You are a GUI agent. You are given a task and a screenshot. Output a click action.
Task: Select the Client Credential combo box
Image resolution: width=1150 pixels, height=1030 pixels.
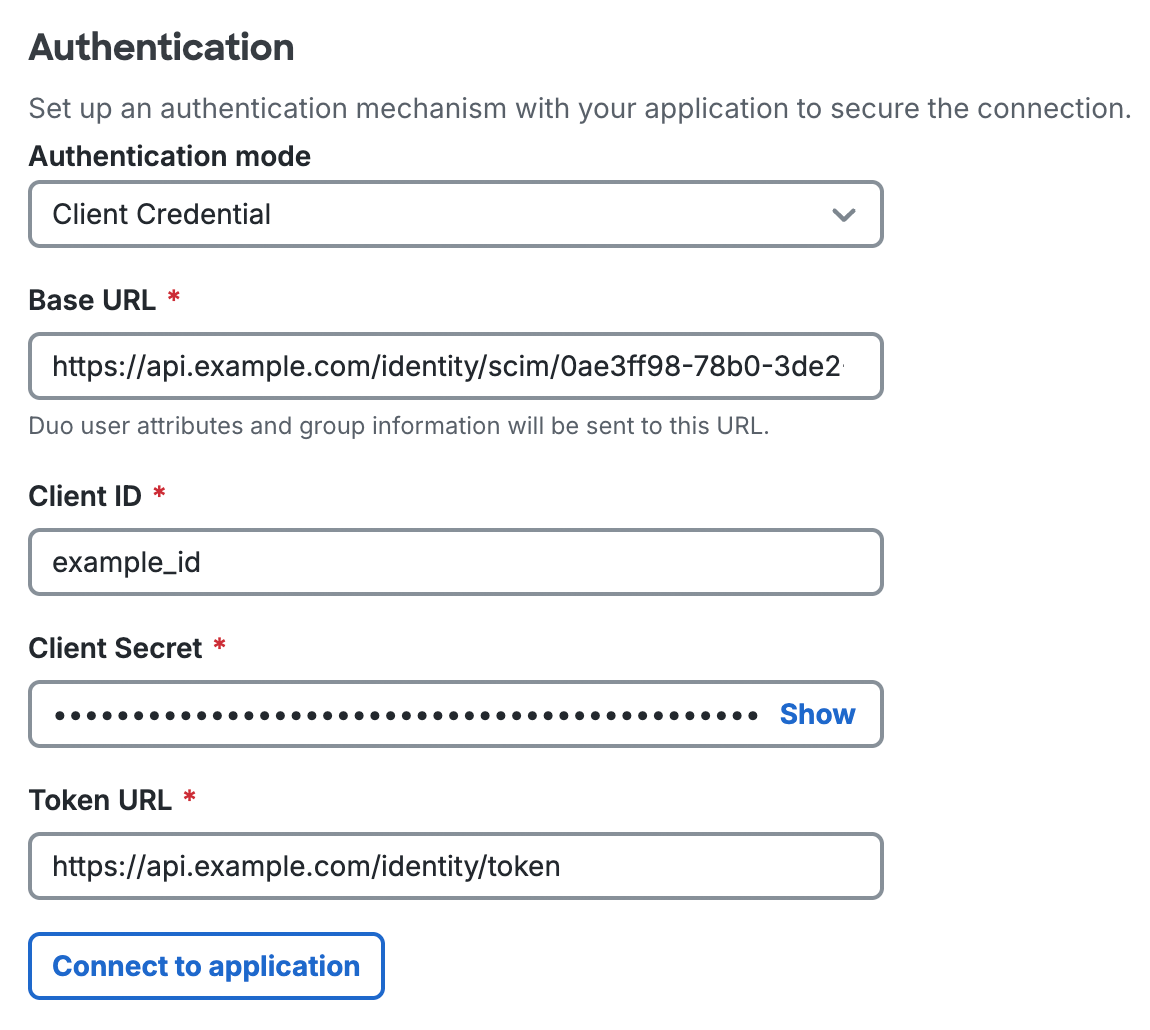coord(456,214)
